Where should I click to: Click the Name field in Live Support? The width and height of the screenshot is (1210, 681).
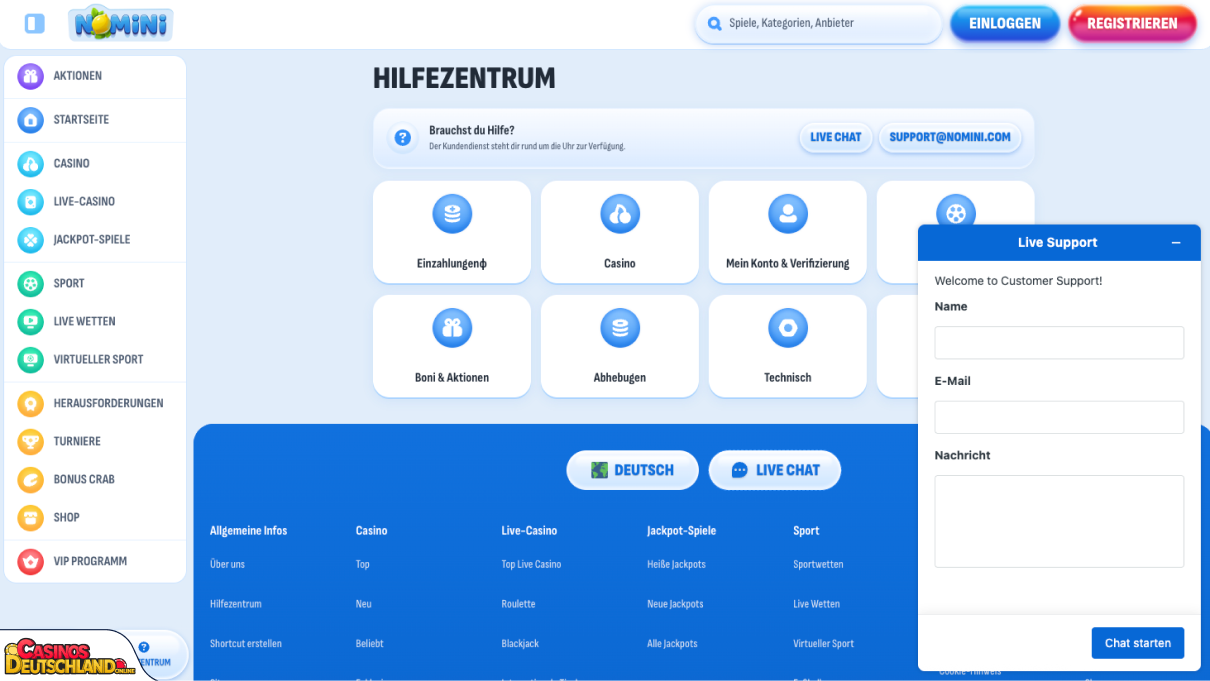click(x=1059, y=343)
